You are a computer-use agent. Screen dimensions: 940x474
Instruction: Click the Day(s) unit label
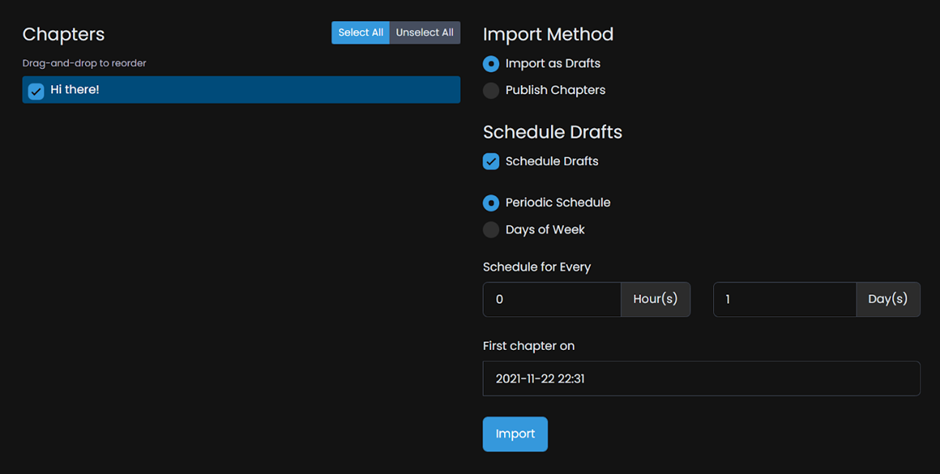click(x=888, y=299)
